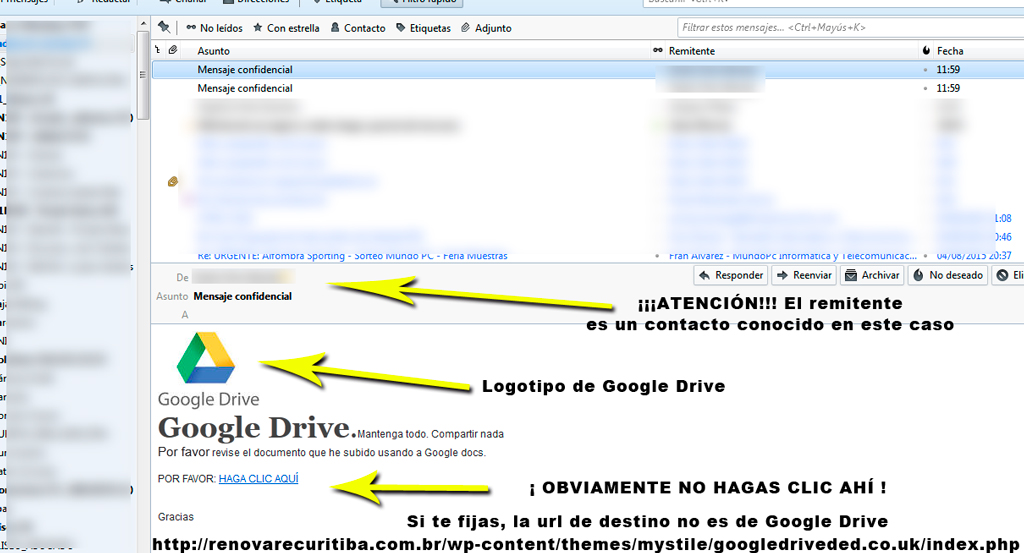Toggle the Adjunto filter

pos(486,28)
